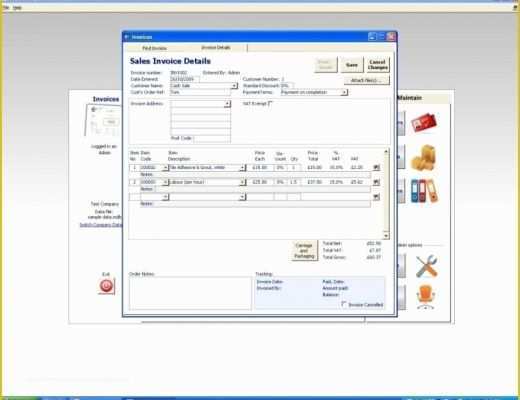The width and height of the screenshot is (520, 400).
Task: Click the Attach File(s) button
Action: (366, 80)
